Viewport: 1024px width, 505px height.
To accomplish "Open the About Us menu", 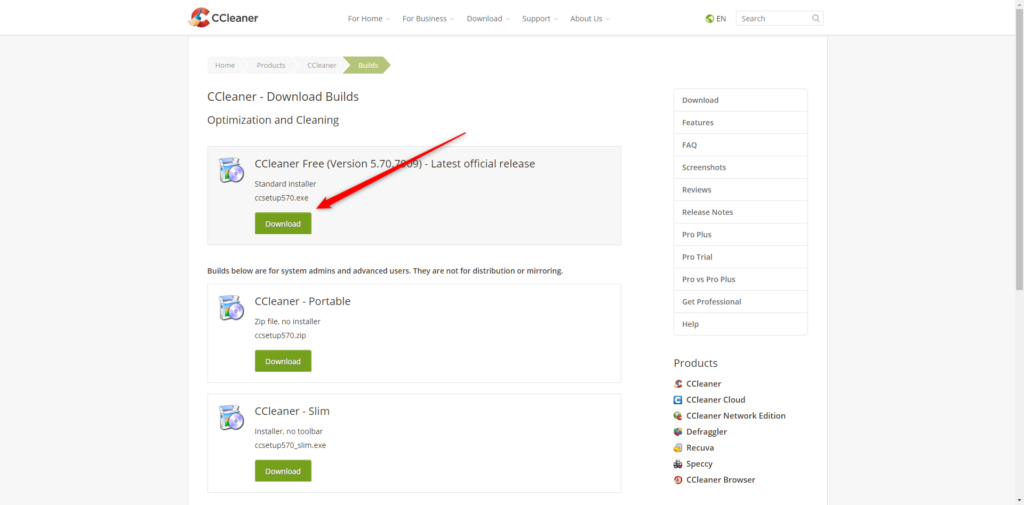I will click(x=589, y=18).
